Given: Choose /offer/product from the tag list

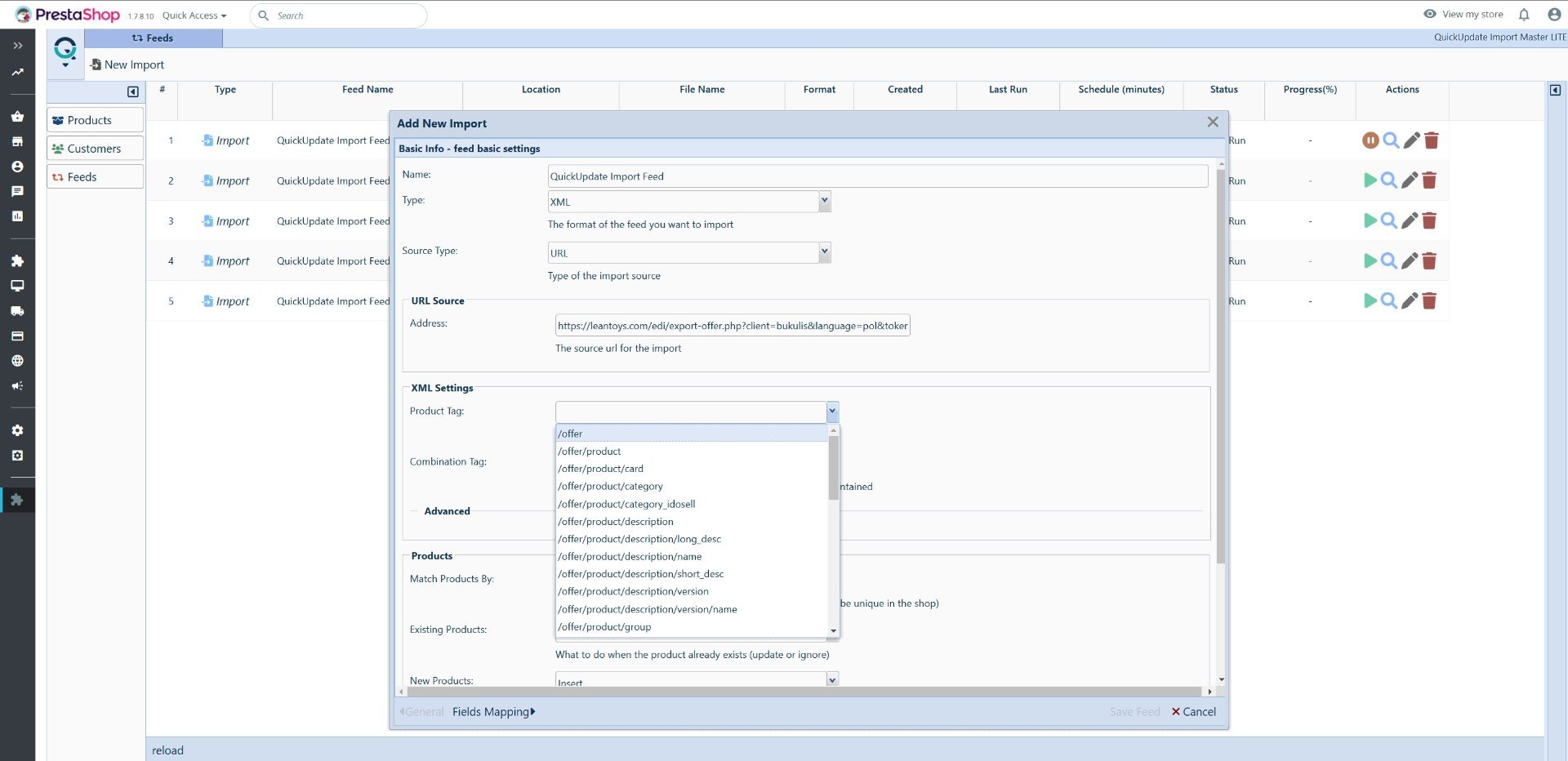Looking at the screenshot, I should point(589,452).
